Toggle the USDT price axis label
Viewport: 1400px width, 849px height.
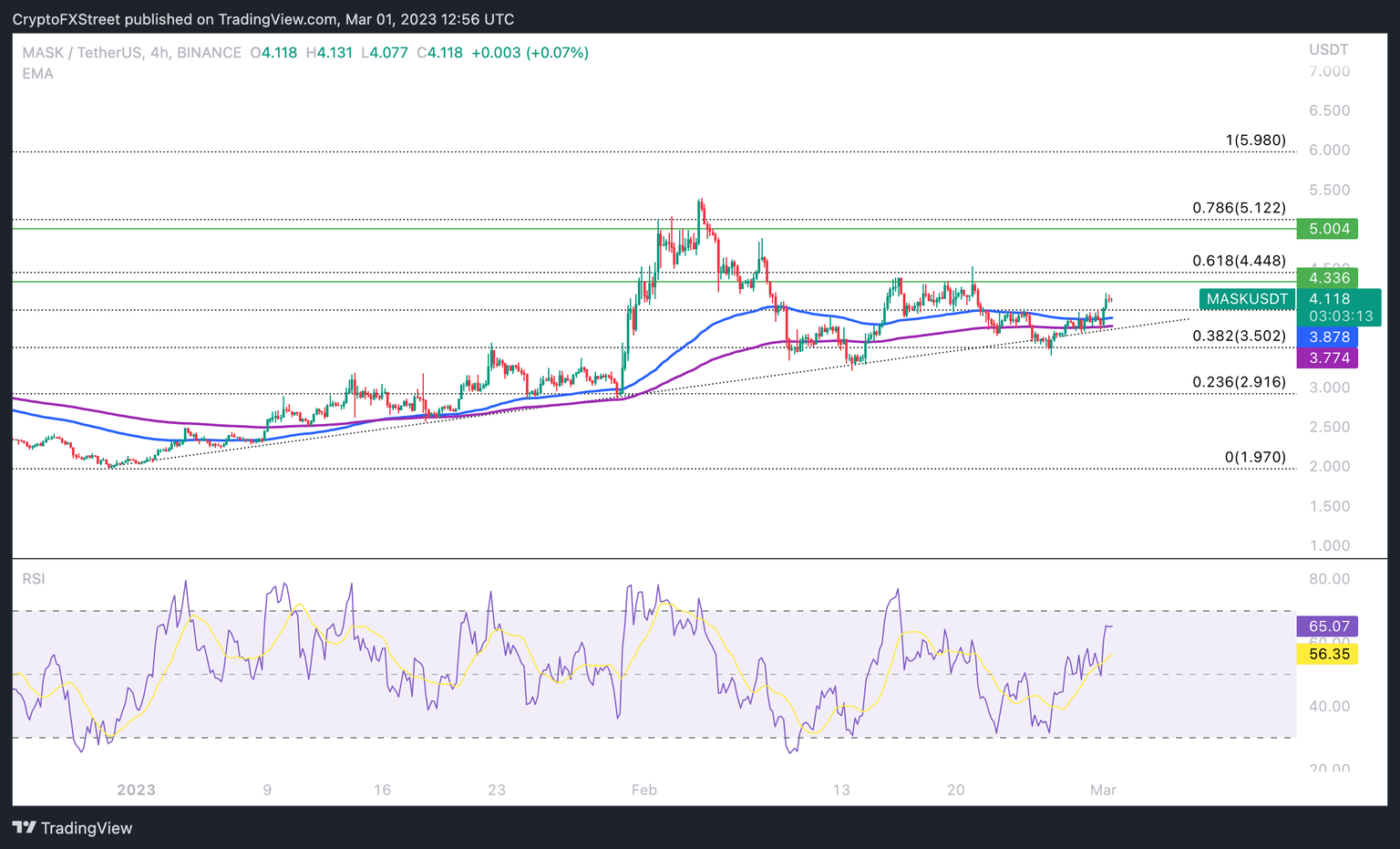tap(1328, 49)
